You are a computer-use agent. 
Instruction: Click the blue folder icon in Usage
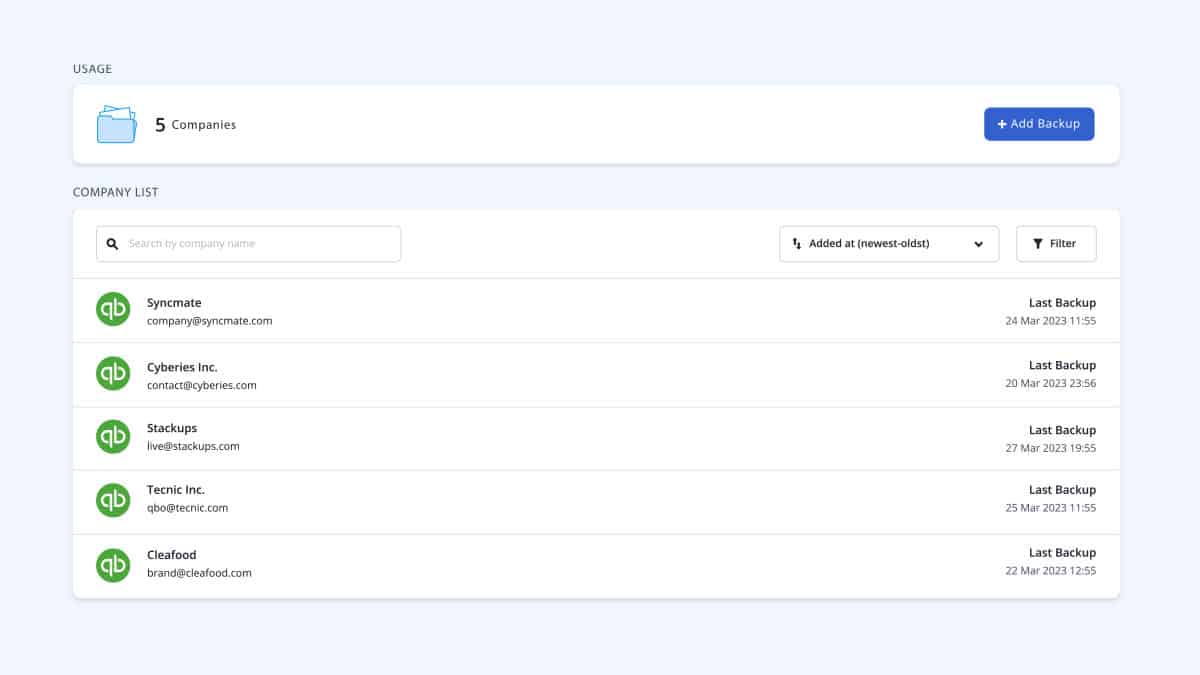[x=116, y=125]
